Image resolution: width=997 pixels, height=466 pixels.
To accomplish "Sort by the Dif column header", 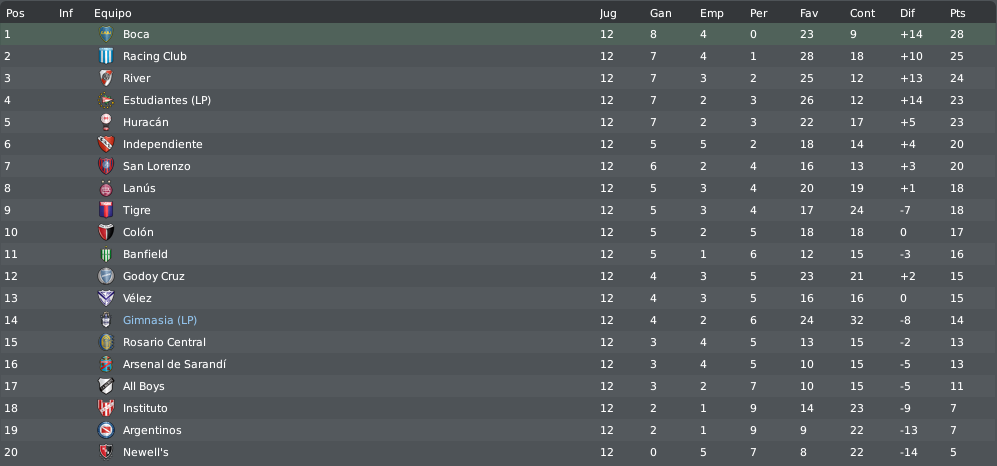I will pos(907,13).
